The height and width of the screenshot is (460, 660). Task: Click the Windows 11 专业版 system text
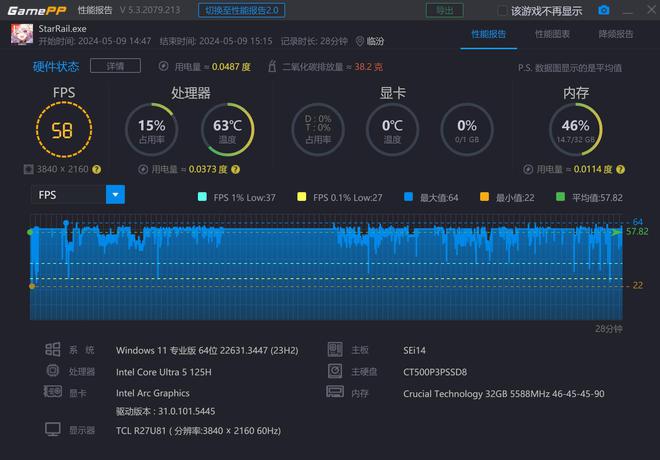[x=207, y=350]
